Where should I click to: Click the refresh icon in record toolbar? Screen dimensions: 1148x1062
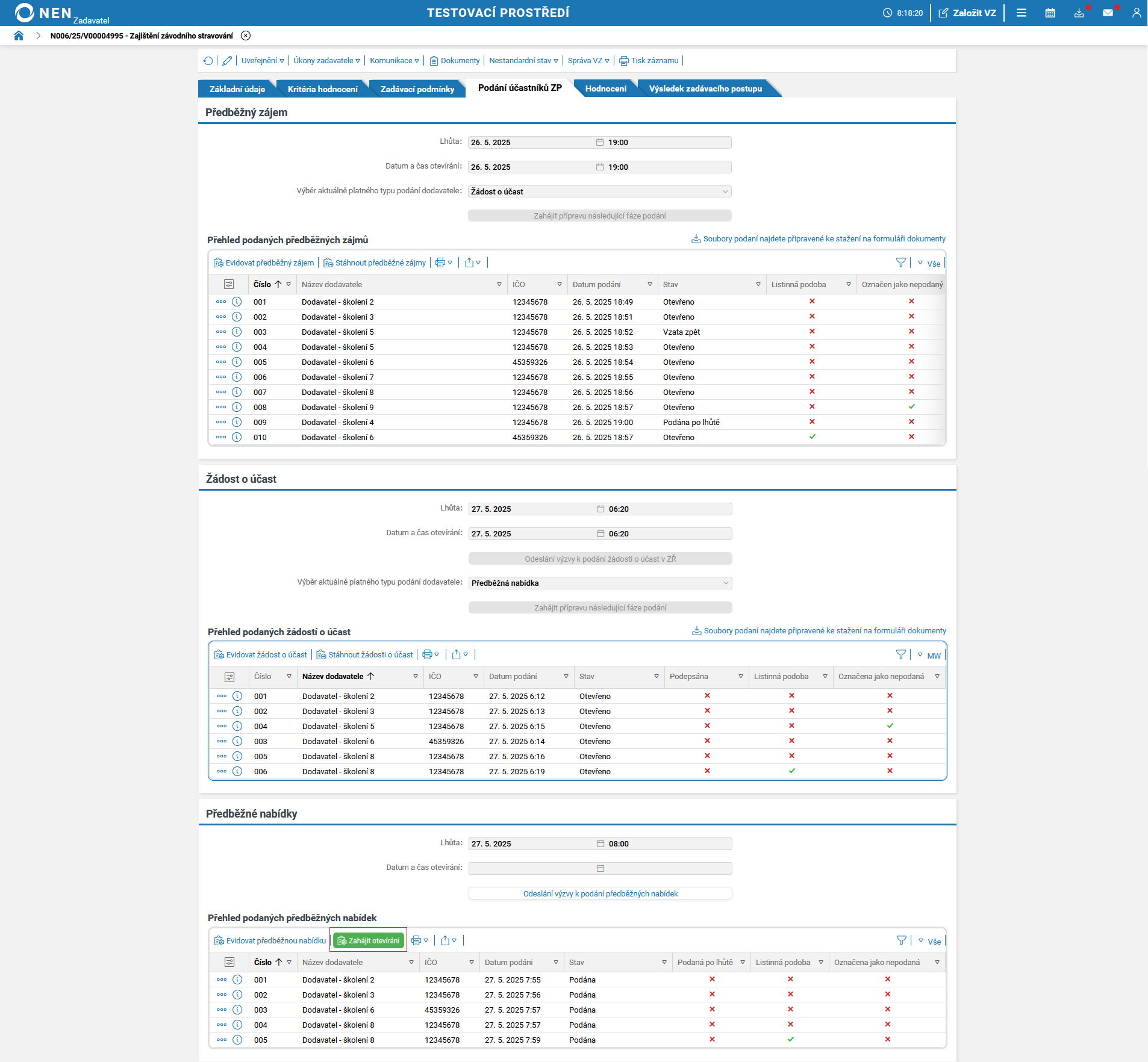[x=208, y=61]
